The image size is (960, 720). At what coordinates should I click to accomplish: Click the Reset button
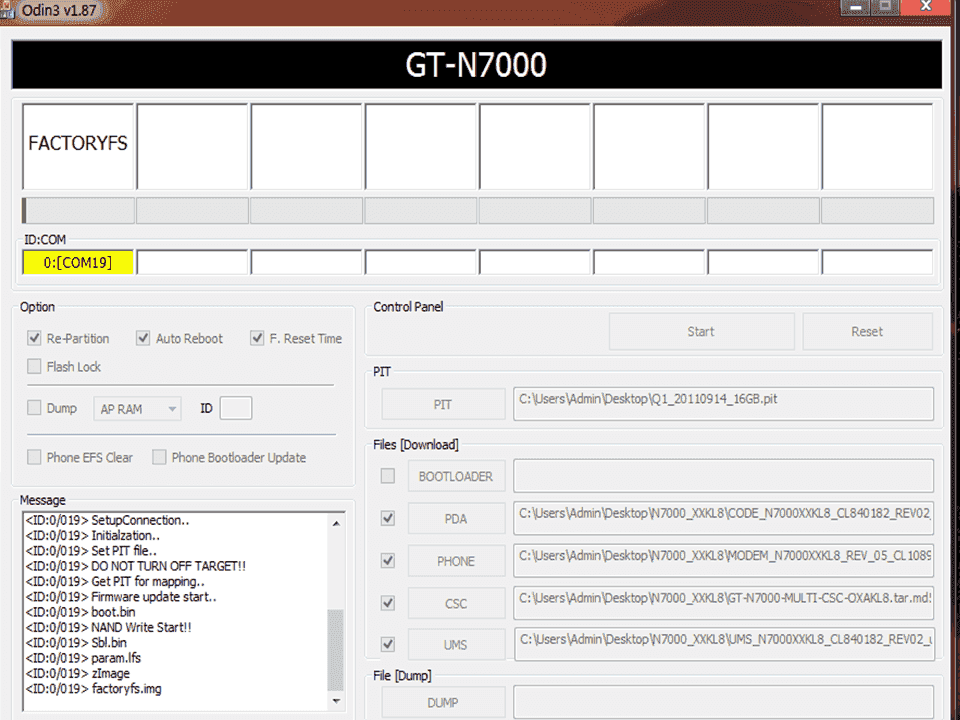[x=867, y=331]
